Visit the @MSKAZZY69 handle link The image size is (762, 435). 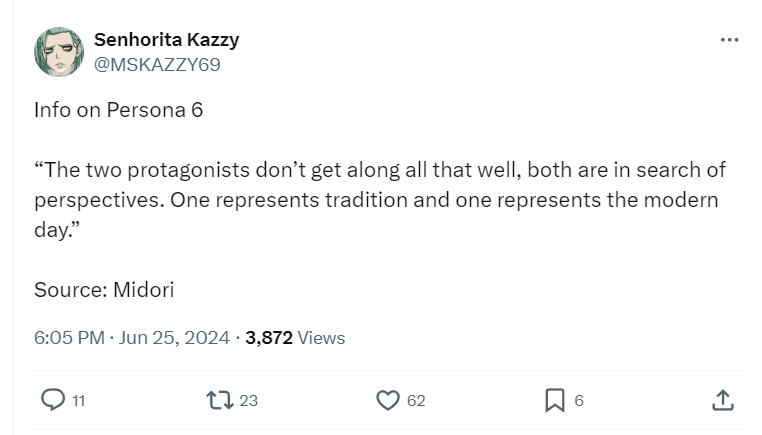pos(157,65)
